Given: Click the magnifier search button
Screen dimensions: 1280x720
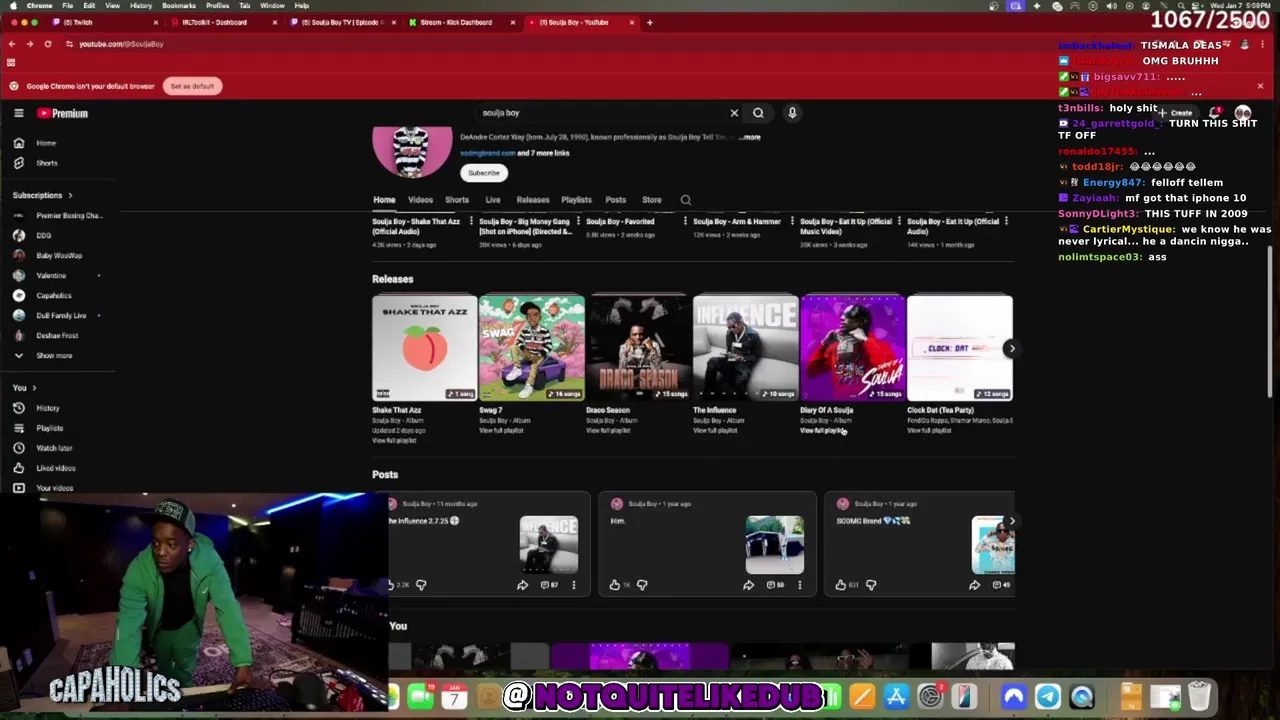Looking at the screenshot, I should click(x=758, y=113).
